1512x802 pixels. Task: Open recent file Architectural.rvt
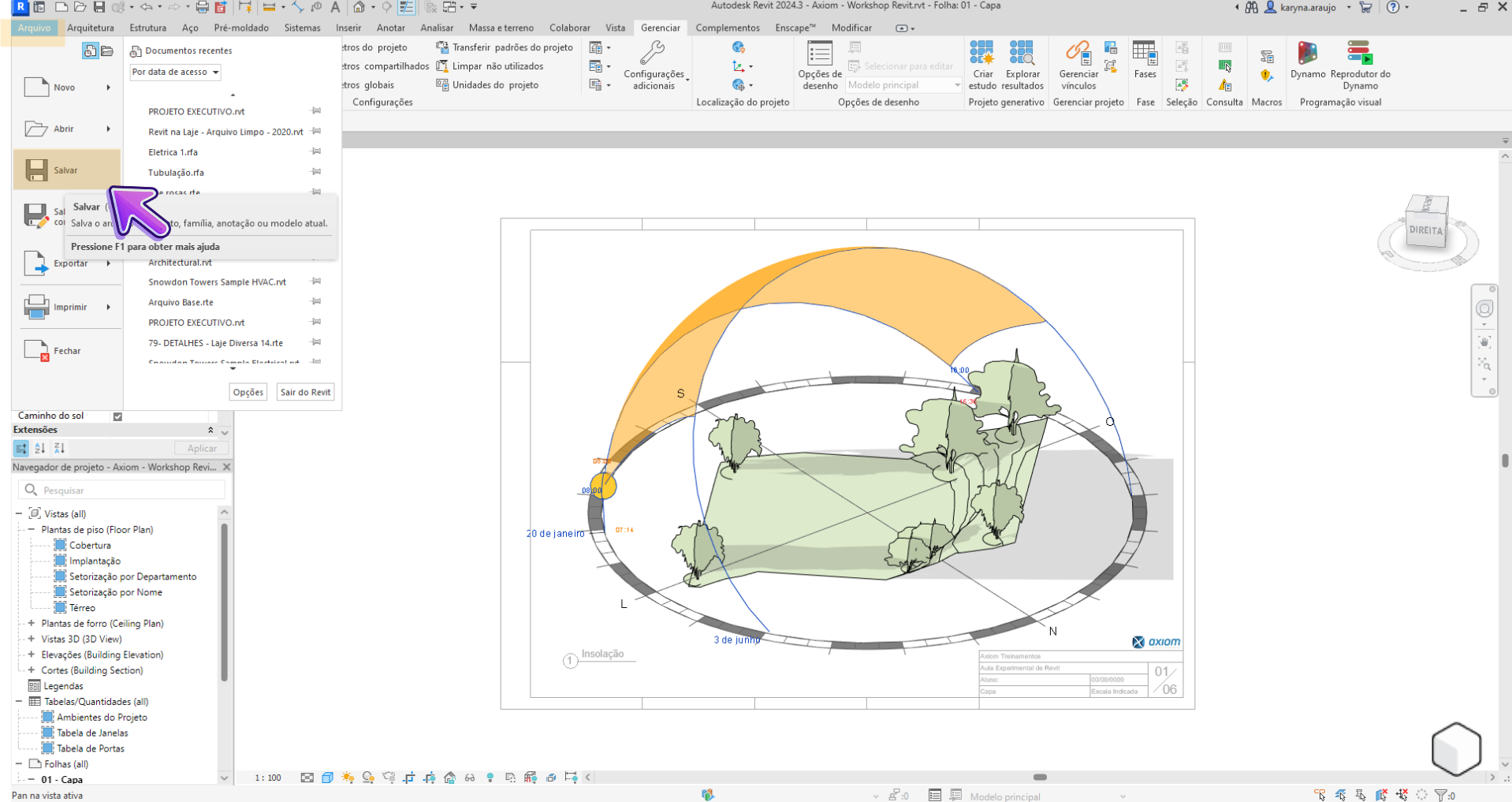click(180, 263)
